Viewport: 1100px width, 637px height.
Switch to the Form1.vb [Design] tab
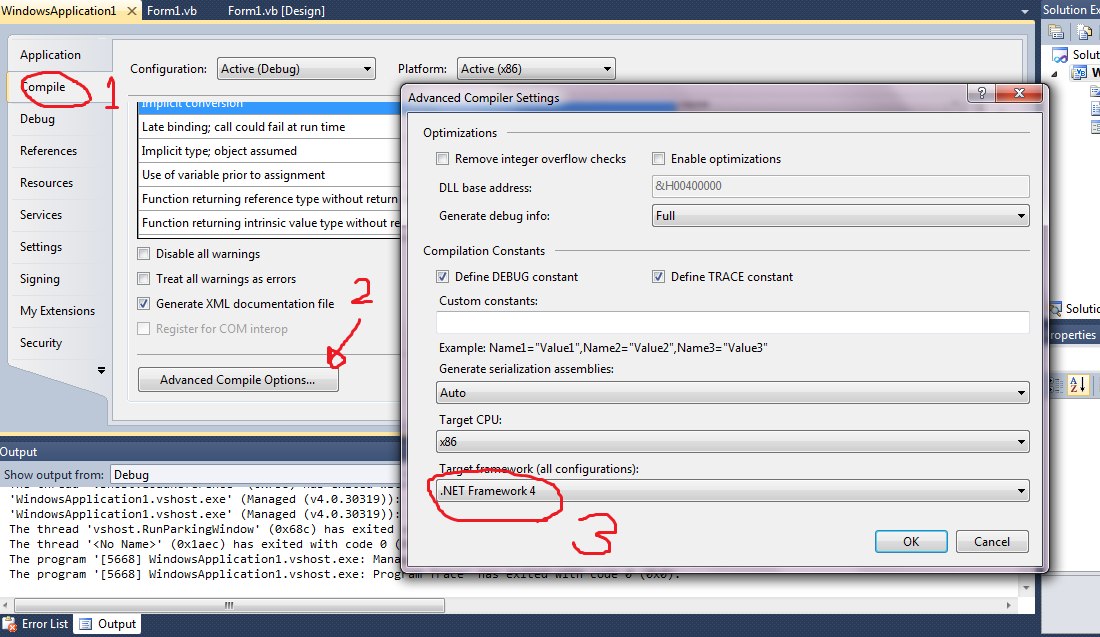tap(276, 11)
